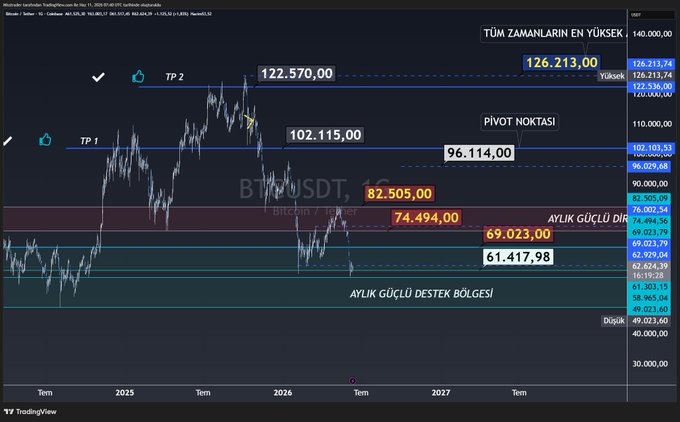680x422 pixels.
Task: Click the thumbs-up icon beside TP 2
Action: 138,76
